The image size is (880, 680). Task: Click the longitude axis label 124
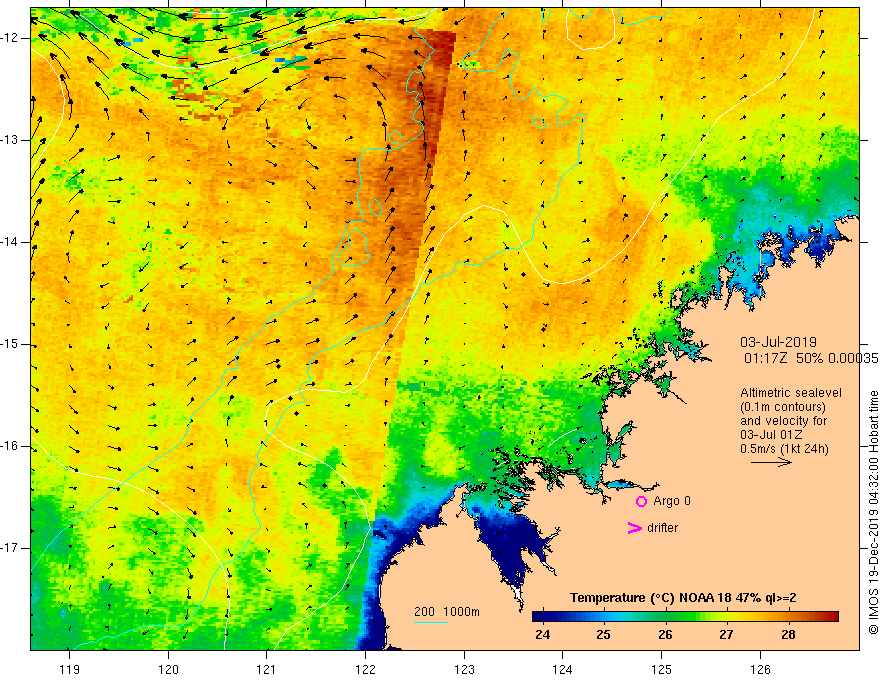click(562, 669)
